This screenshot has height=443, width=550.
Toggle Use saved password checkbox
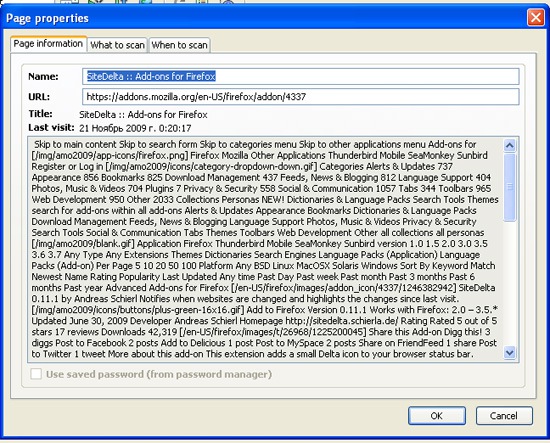click(36, 374)
